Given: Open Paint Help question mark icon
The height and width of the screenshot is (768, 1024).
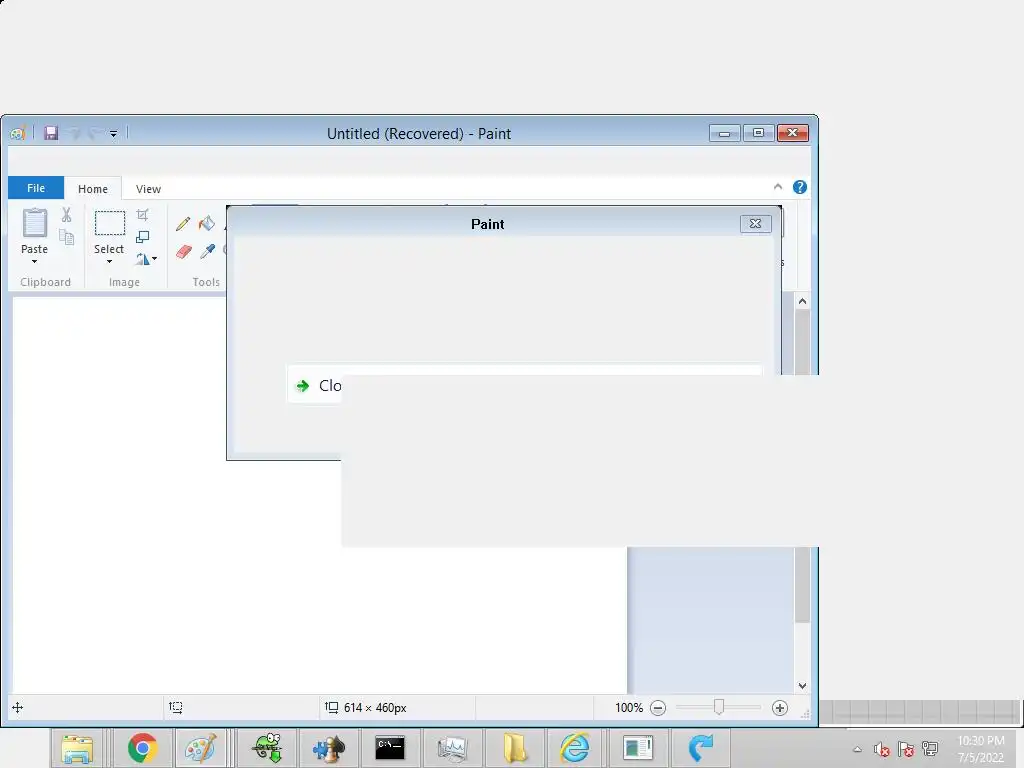Looking at the screenshot, I should pyautogui.click(x=799, y=187).
